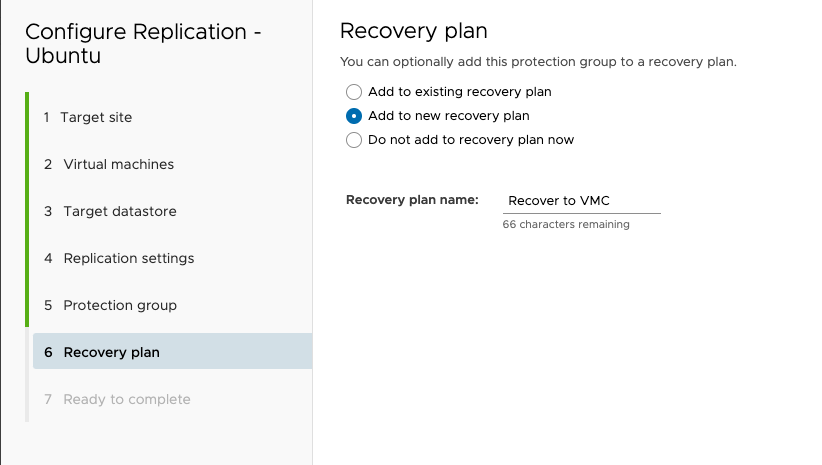Select the highlighted Recovery plan step

point(111,352)
